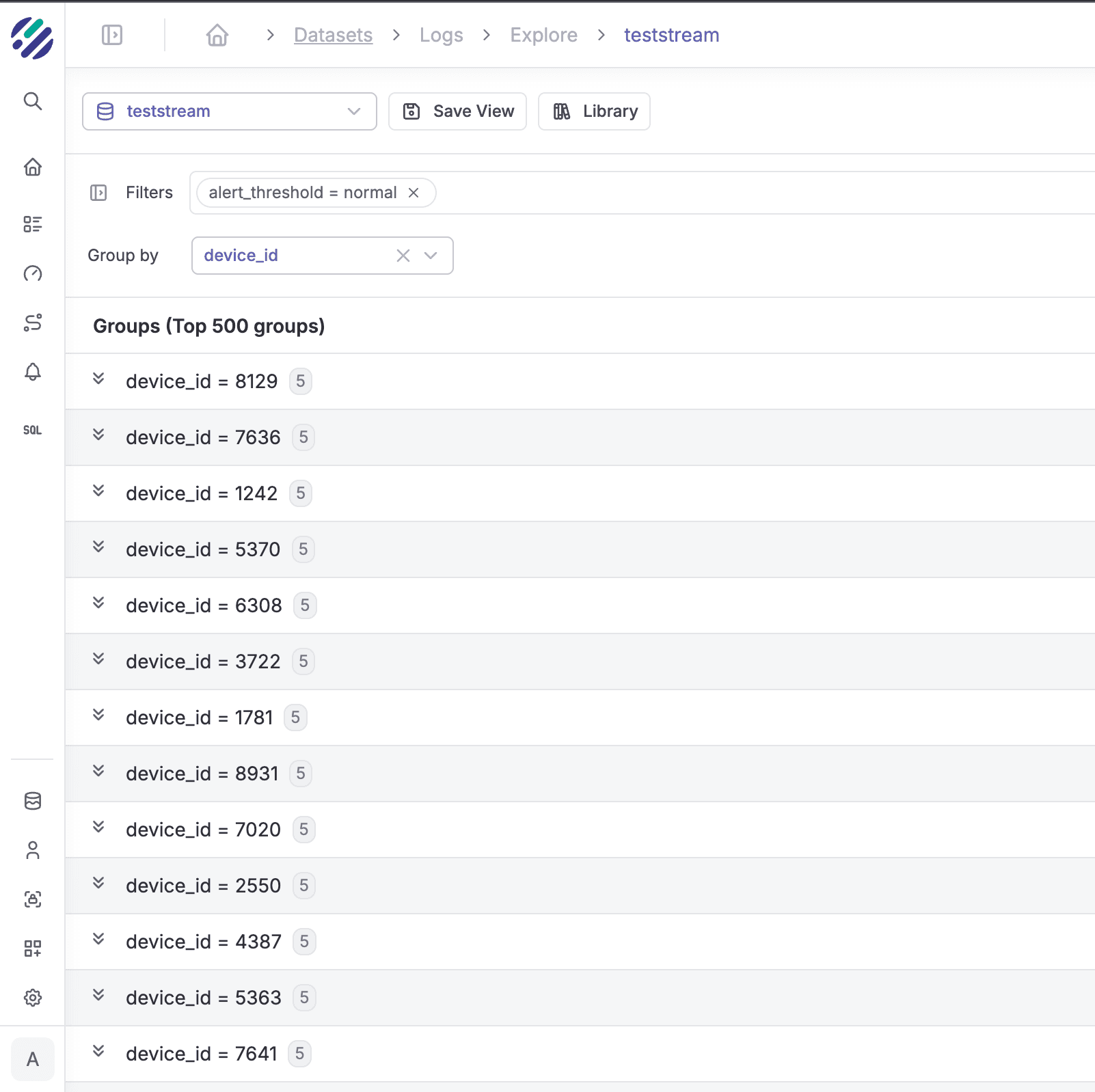Screen dimensions: 1095x1092
Task: Expand the device_id = 6308 group
Action: [x=99, y=603]
